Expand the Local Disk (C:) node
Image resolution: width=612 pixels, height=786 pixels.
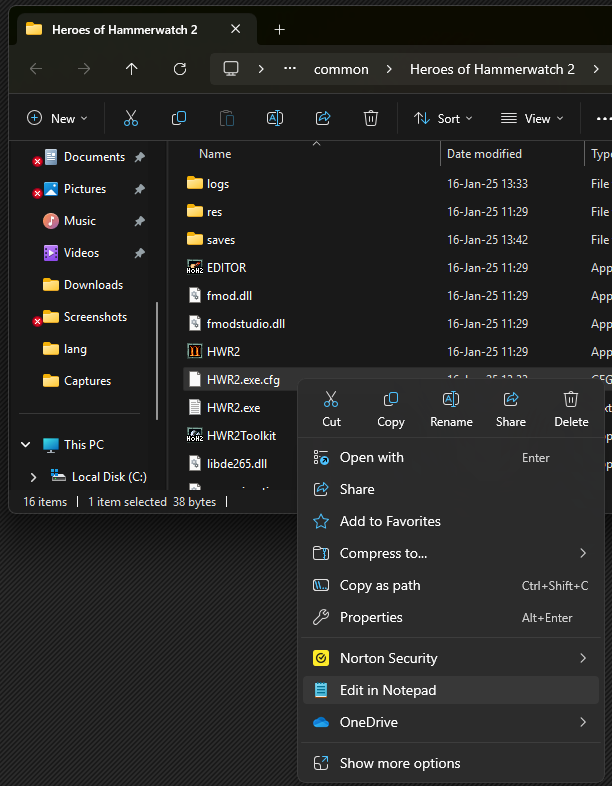tap(34, 477)
